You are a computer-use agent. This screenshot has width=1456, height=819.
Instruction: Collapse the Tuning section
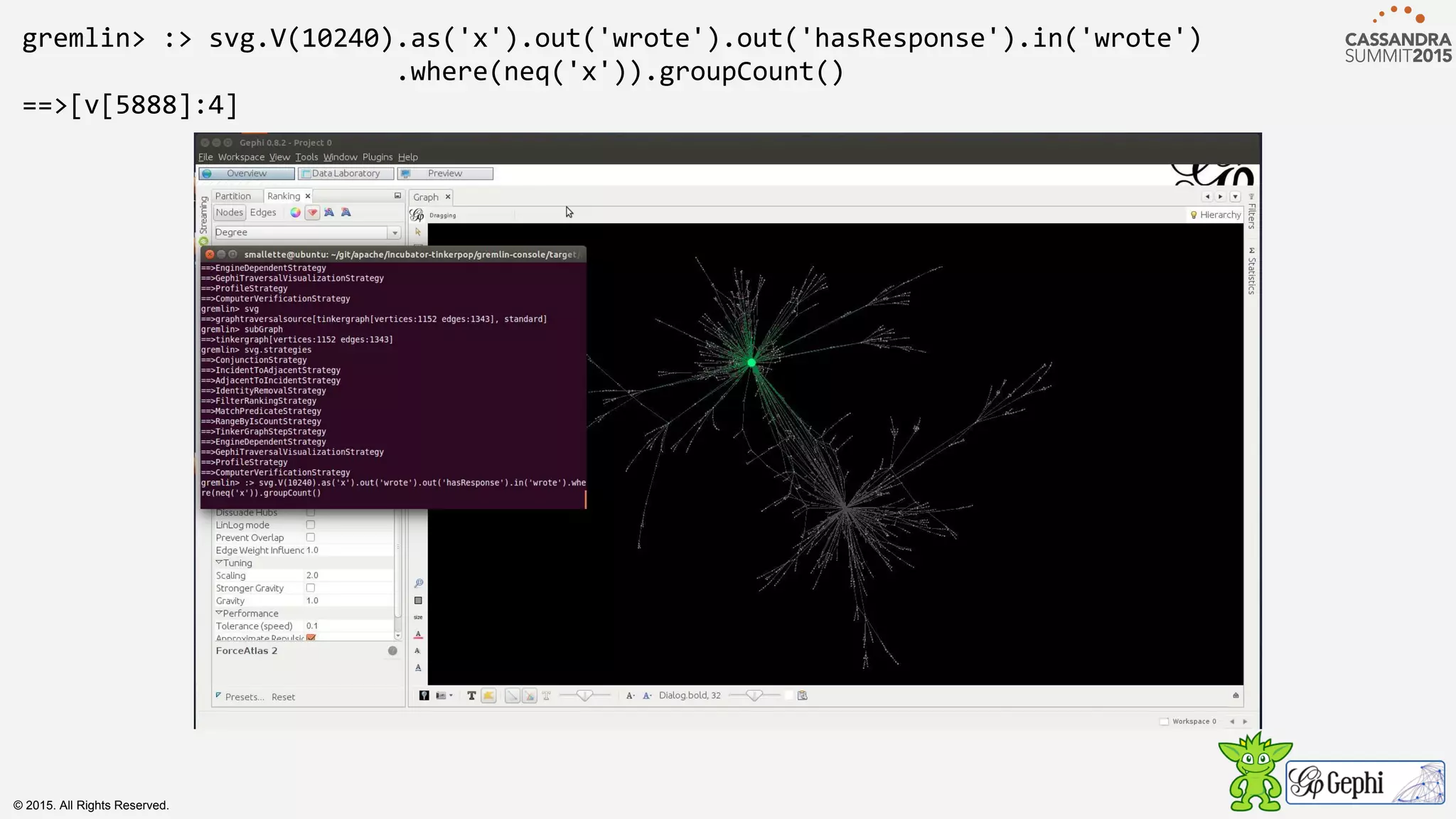point(220,563)
